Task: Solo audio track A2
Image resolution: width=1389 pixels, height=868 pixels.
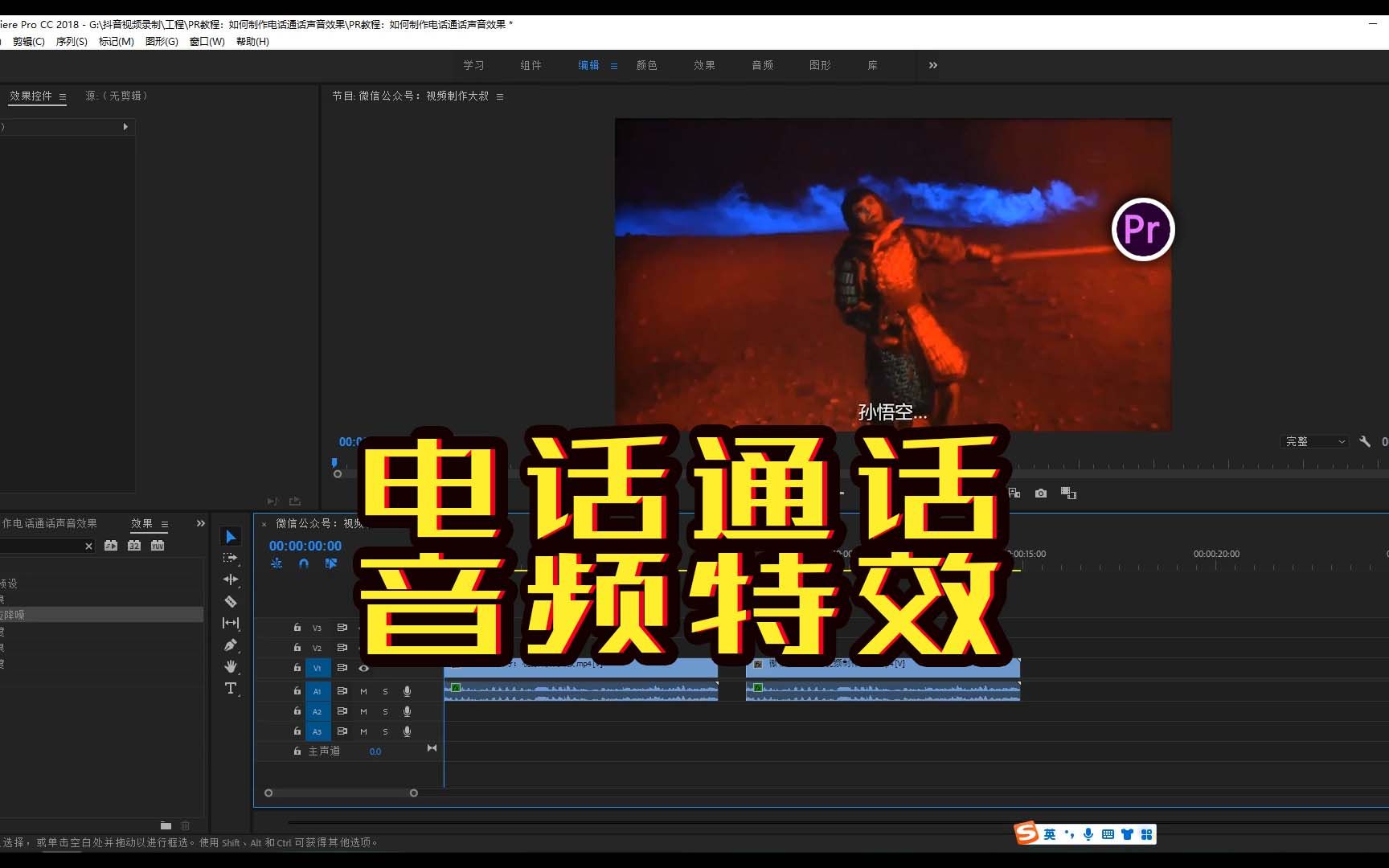Action: tap(385, 711)
